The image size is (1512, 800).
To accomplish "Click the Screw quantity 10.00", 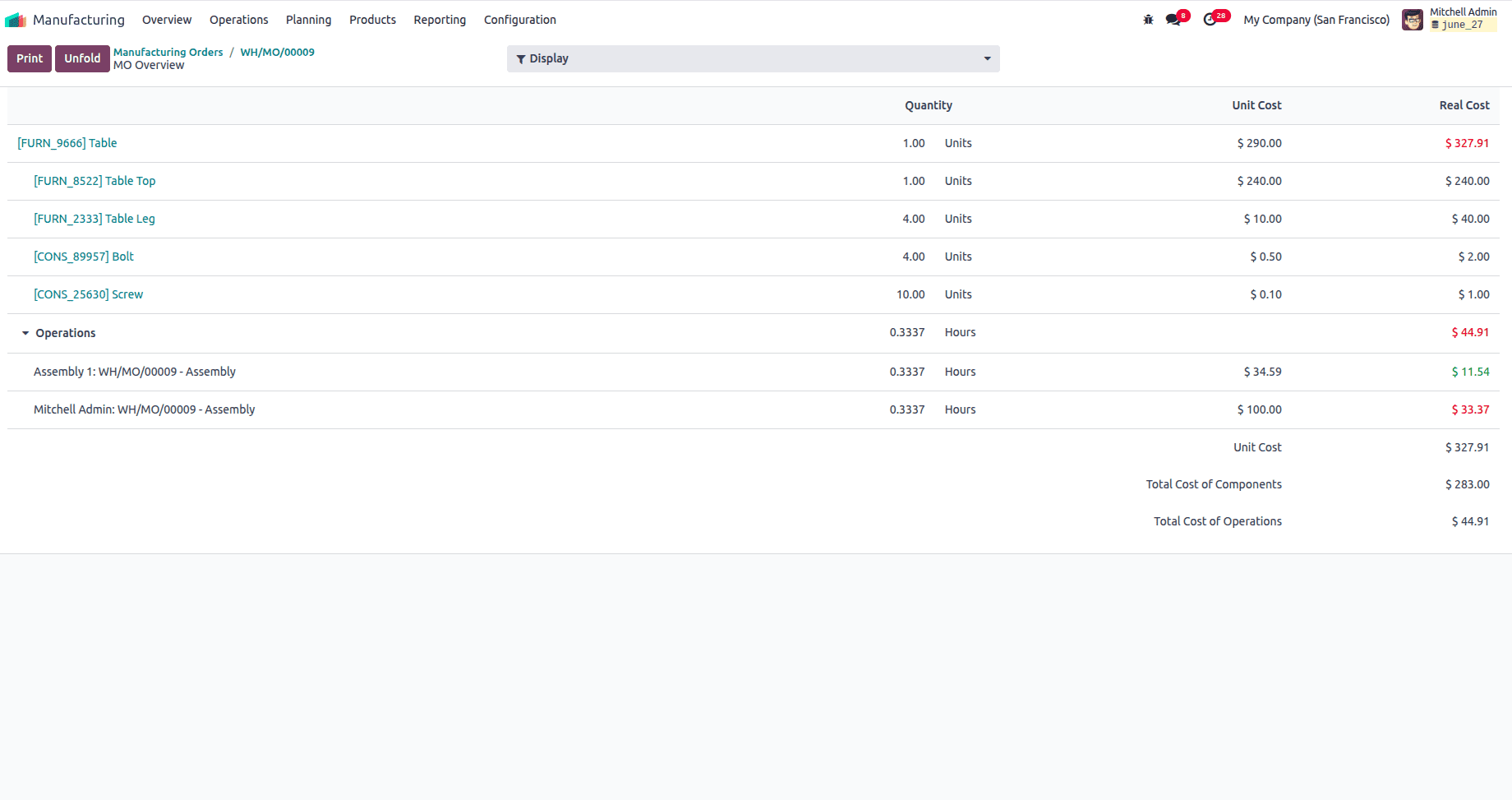I will [x=910, y=294].
